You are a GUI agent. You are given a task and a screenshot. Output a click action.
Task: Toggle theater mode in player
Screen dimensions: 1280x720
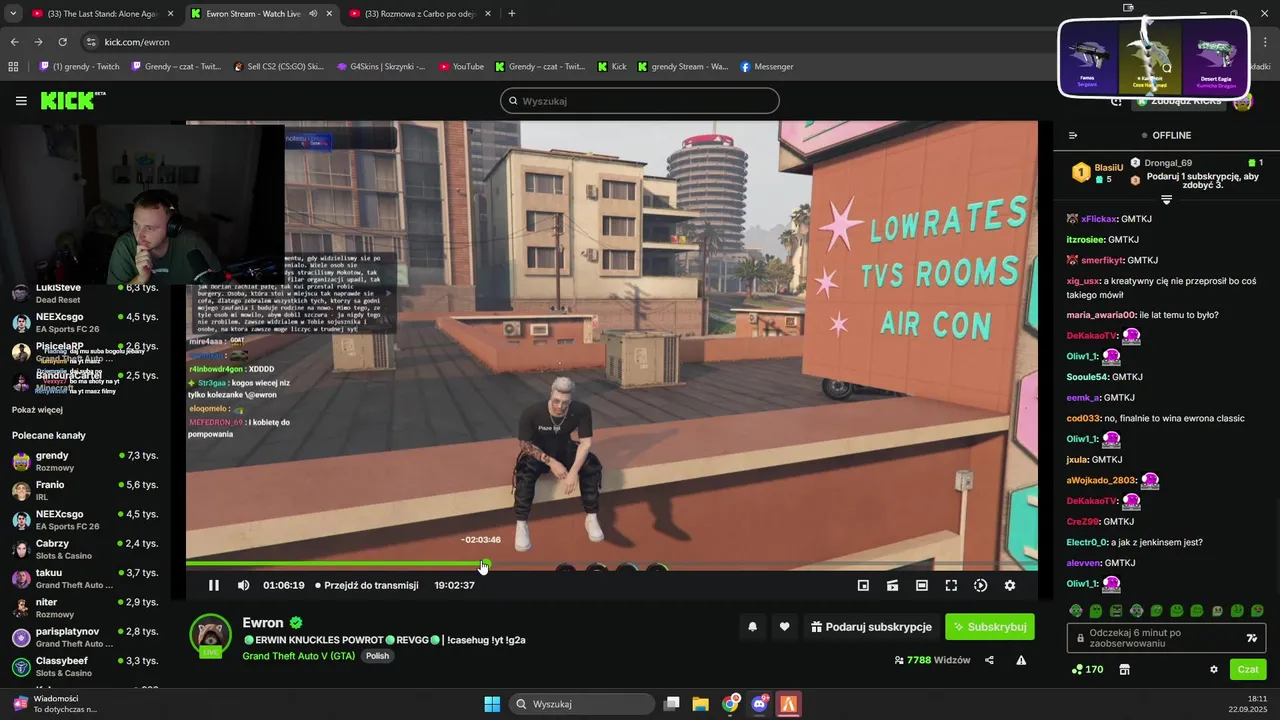coord(922,585)
